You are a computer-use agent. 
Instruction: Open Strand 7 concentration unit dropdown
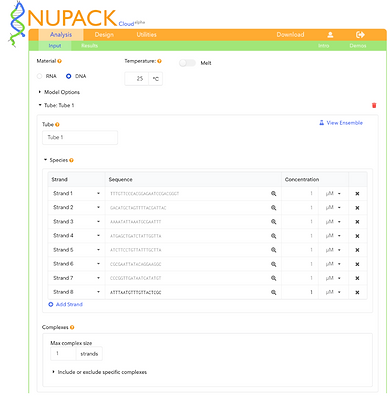click(x=333, y=278)
